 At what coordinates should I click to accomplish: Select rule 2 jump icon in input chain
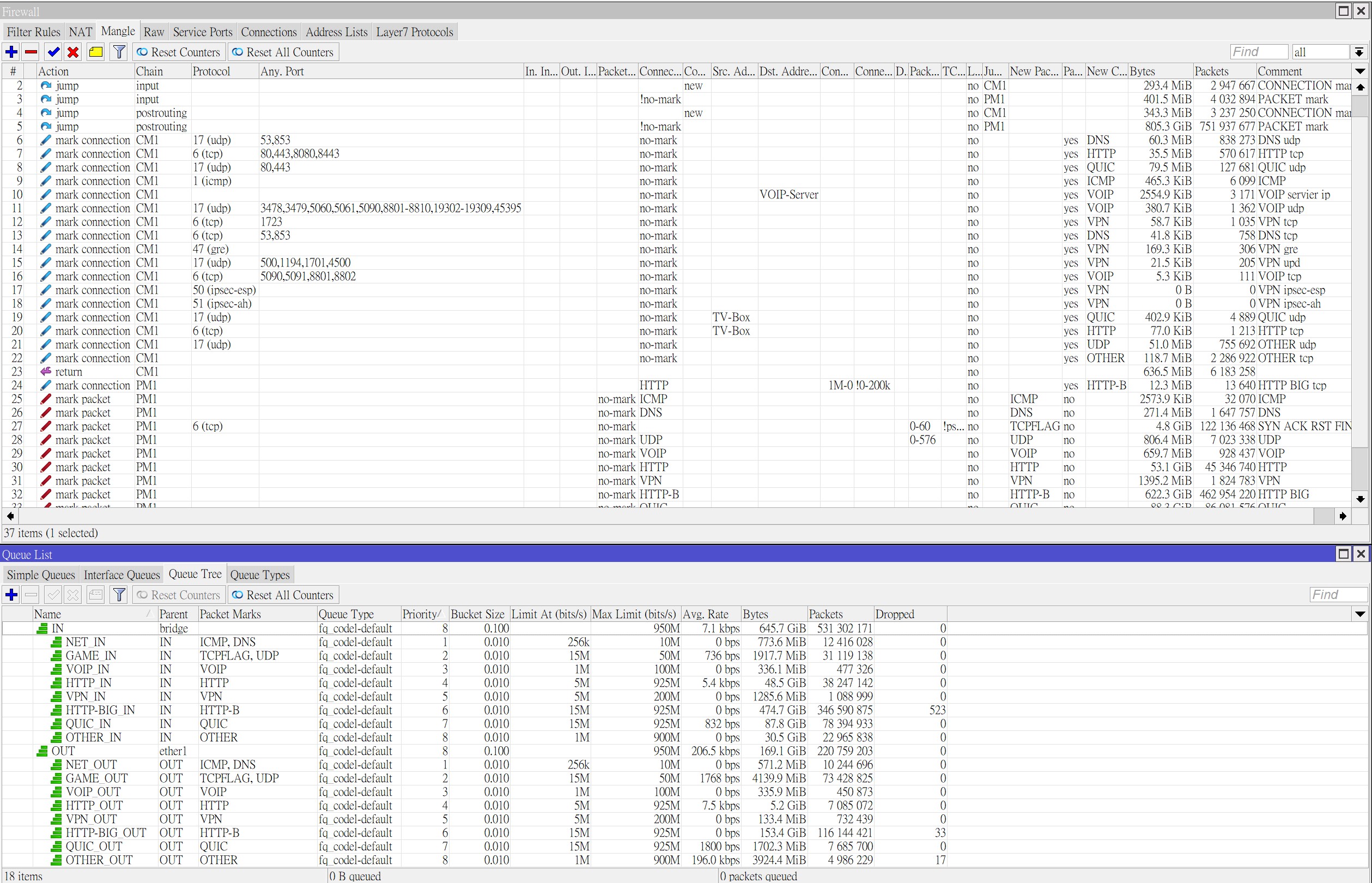tap(46, 86)
